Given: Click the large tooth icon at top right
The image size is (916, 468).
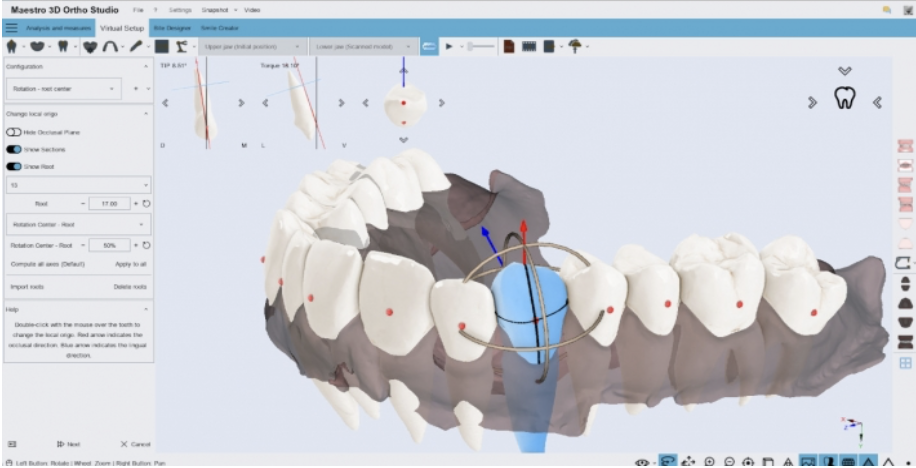Looking at the screenshot, I should (845, 100).
